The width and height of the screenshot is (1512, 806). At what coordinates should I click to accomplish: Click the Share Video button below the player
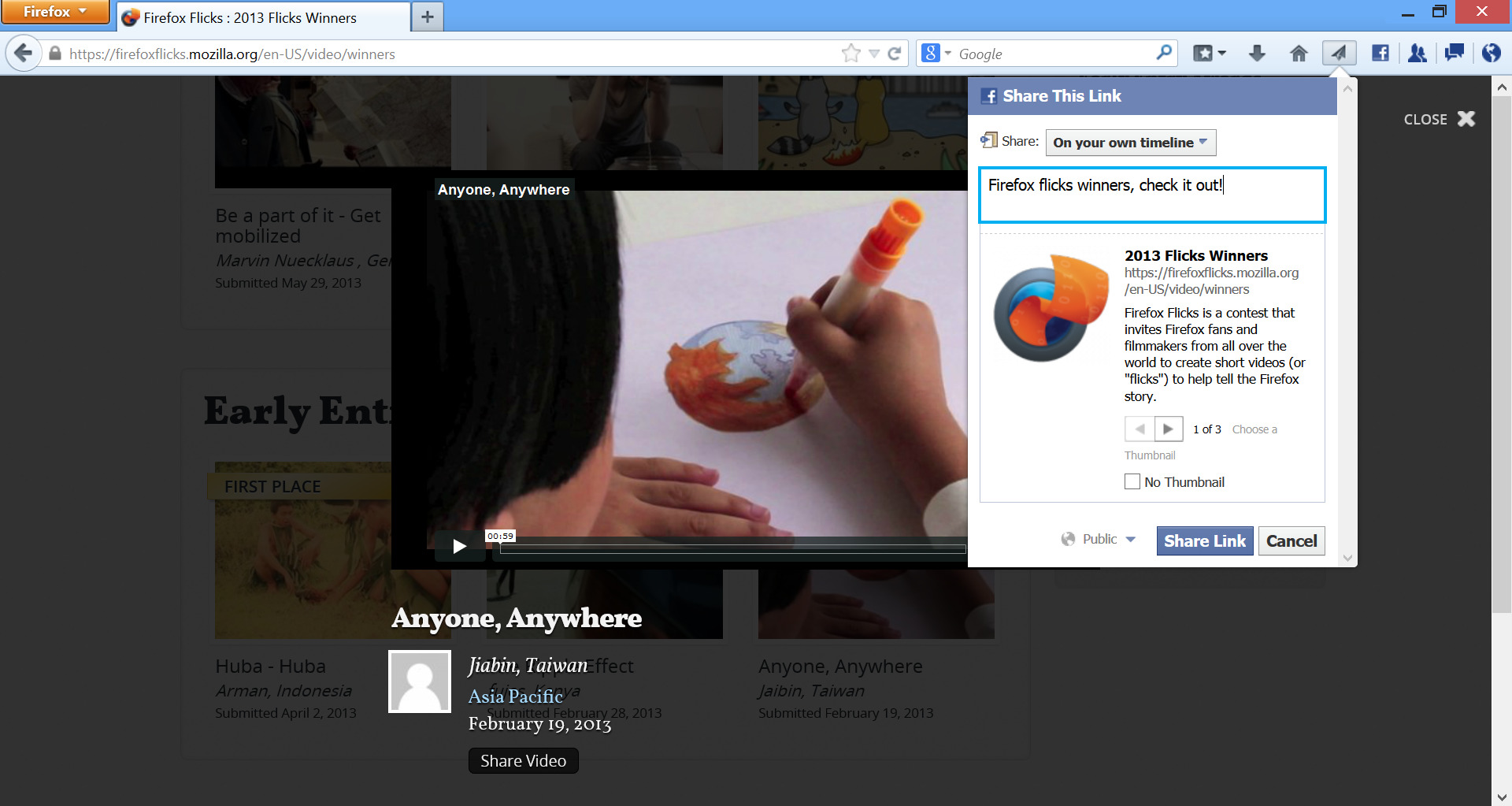pos(523,760)
